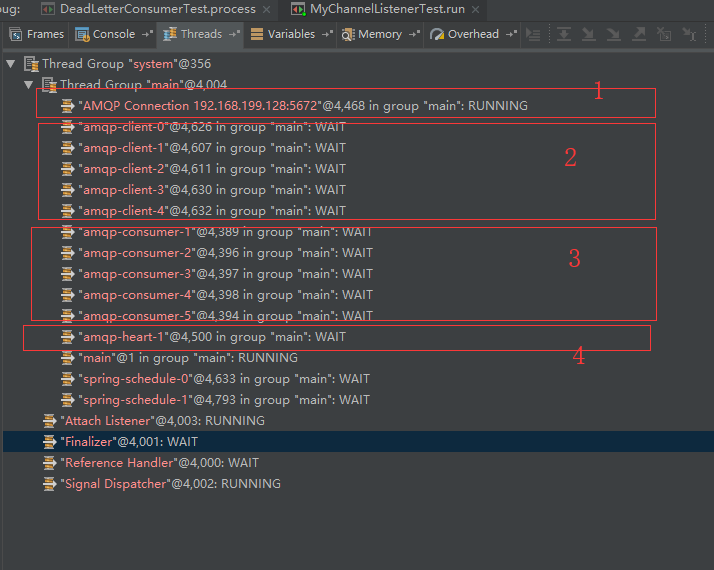714x570 pixels.
Task: Click the Drop Frame debugger icon
Action: 664,35
